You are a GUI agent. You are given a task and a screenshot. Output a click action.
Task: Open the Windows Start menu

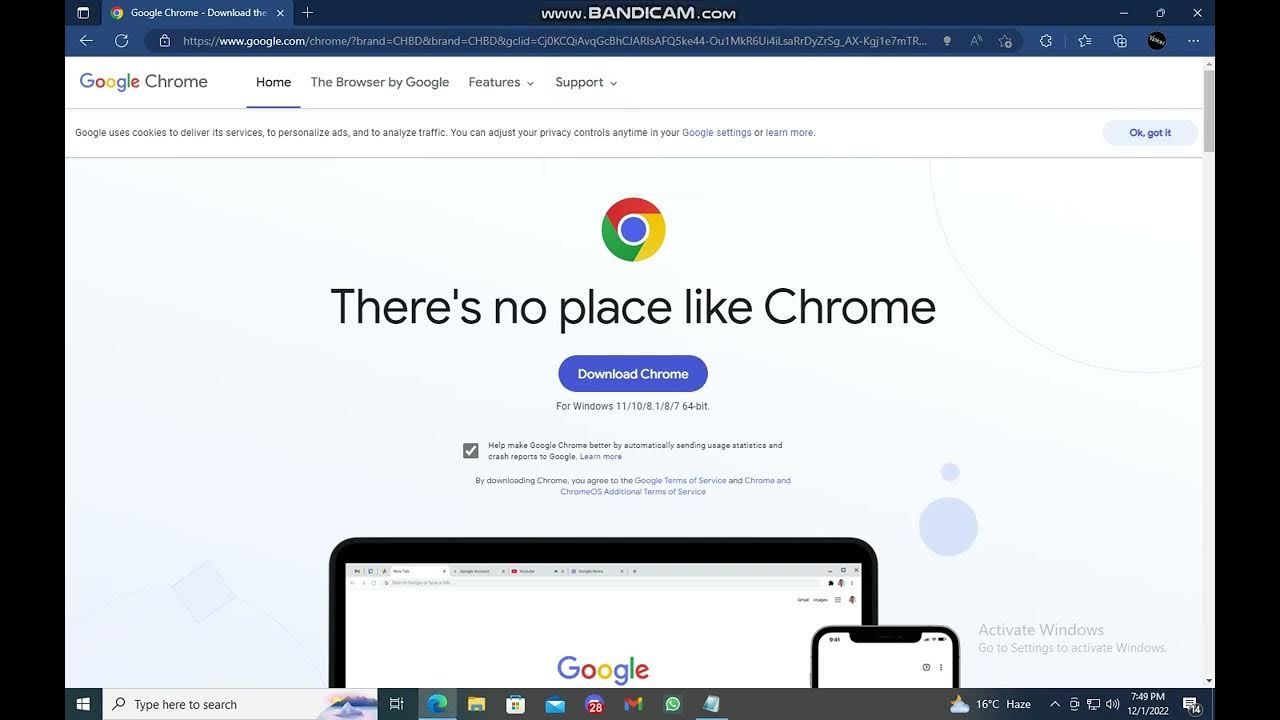click(x=83, y=704)
